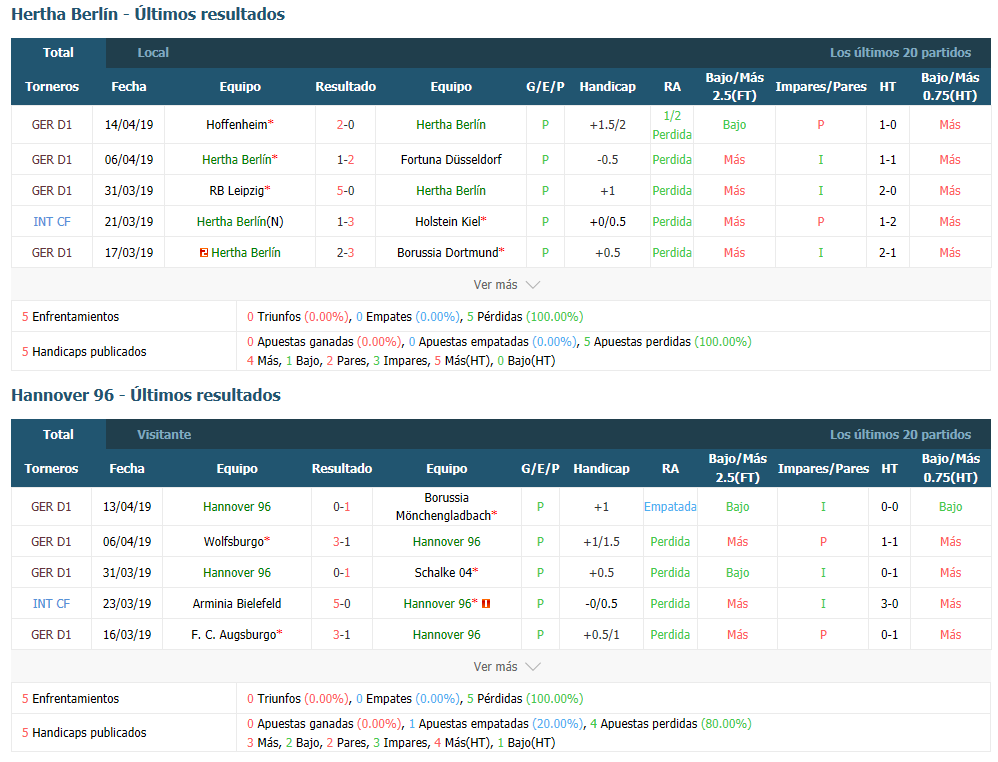The image size is (998, 762).
Task: Click the Empatada RA cell in the Hannover 96 table
Action: [x=670, y=507]
